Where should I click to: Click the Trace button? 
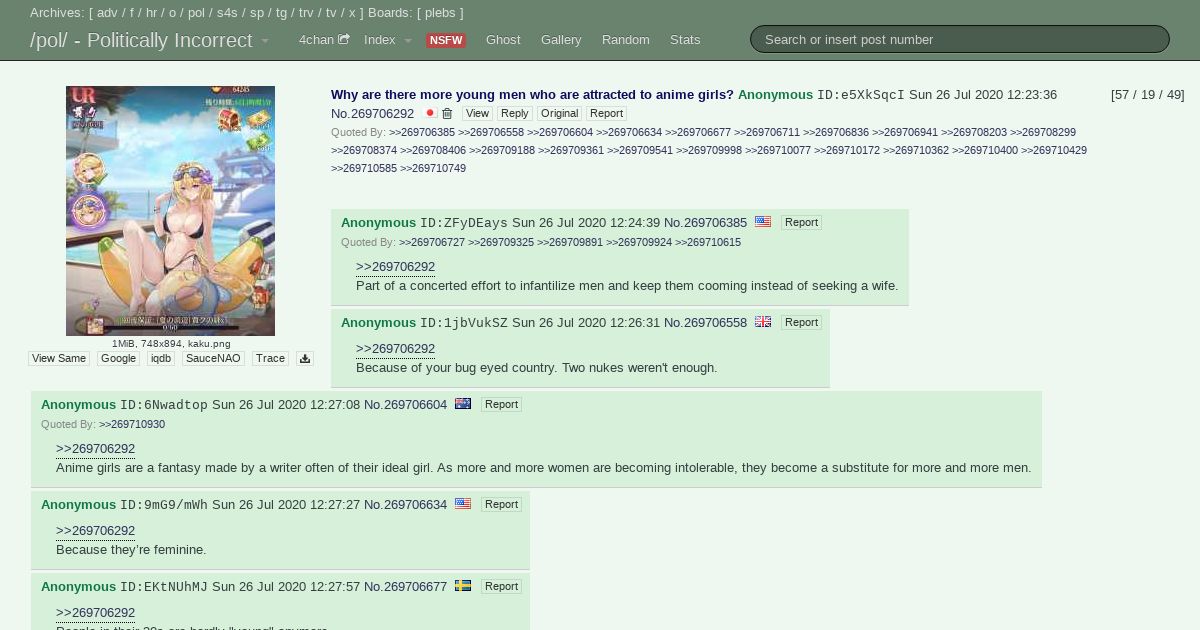270,358
